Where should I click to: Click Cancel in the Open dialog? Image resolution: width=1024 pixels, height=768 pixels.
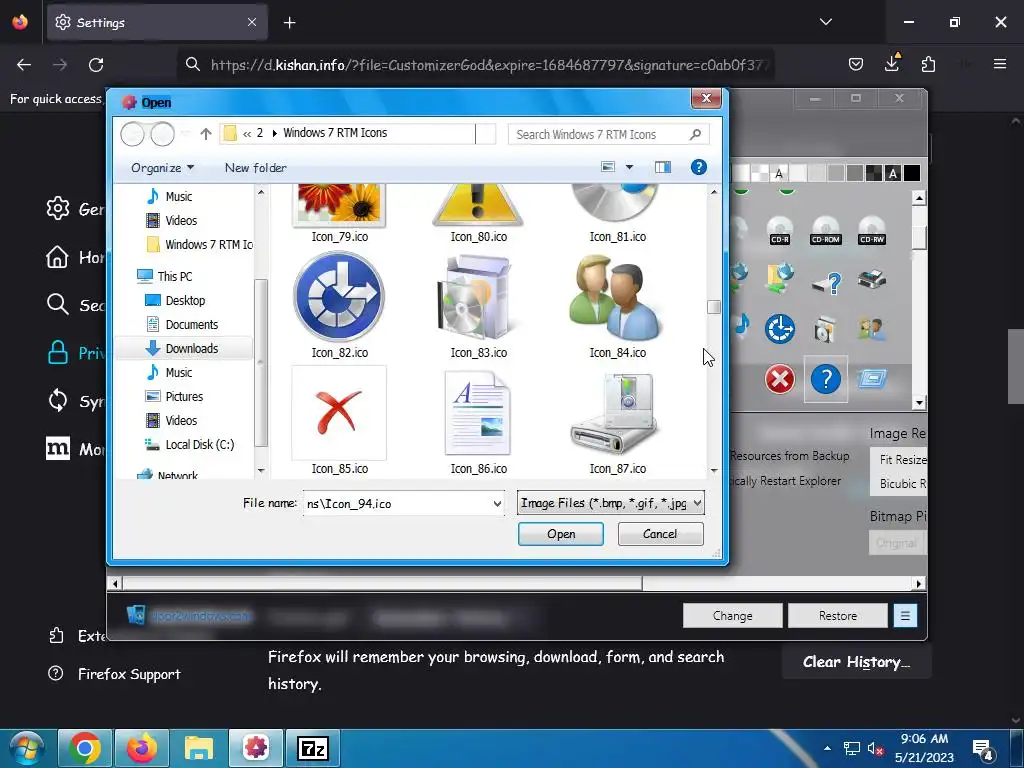pyautogui.click(x=660, y=534)
